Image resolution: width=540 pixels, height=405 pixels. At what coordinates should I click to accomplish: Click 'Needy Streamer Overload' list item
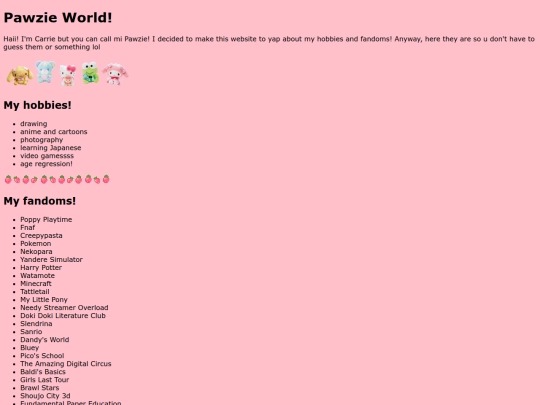64,308
